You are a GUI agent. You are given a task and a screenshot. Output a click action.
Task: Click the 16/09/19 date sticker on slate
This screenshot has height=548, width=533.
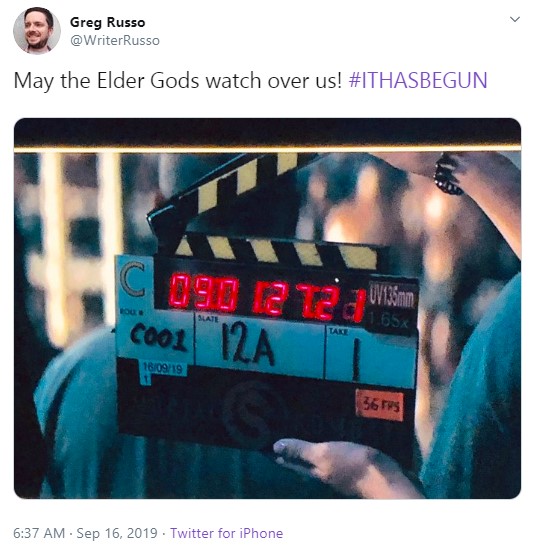(x=163, y=369)
